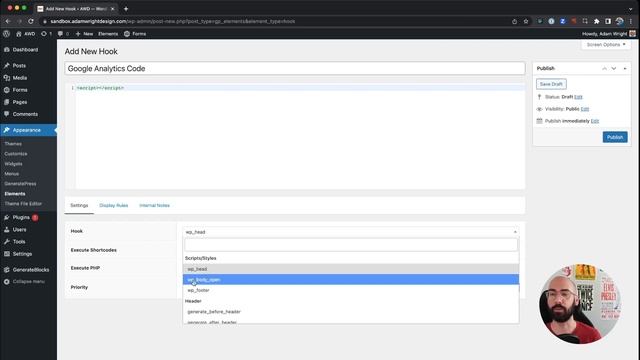Open Tools in the sidebar
The width and height of the screenshot is (640, 360).
[x=19, y=242]
